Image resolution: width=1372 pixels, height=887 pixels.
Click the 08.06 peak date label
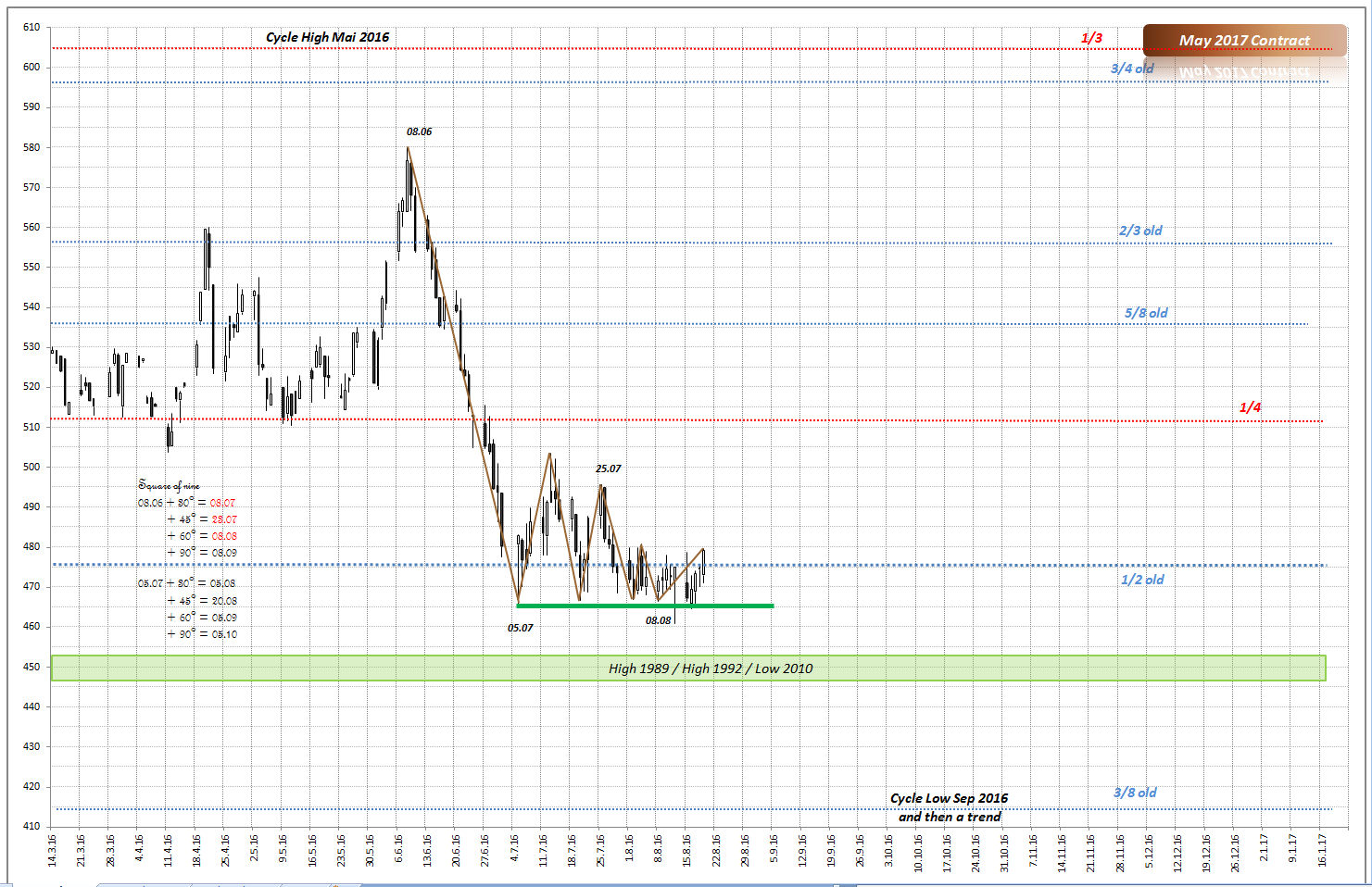419,131
